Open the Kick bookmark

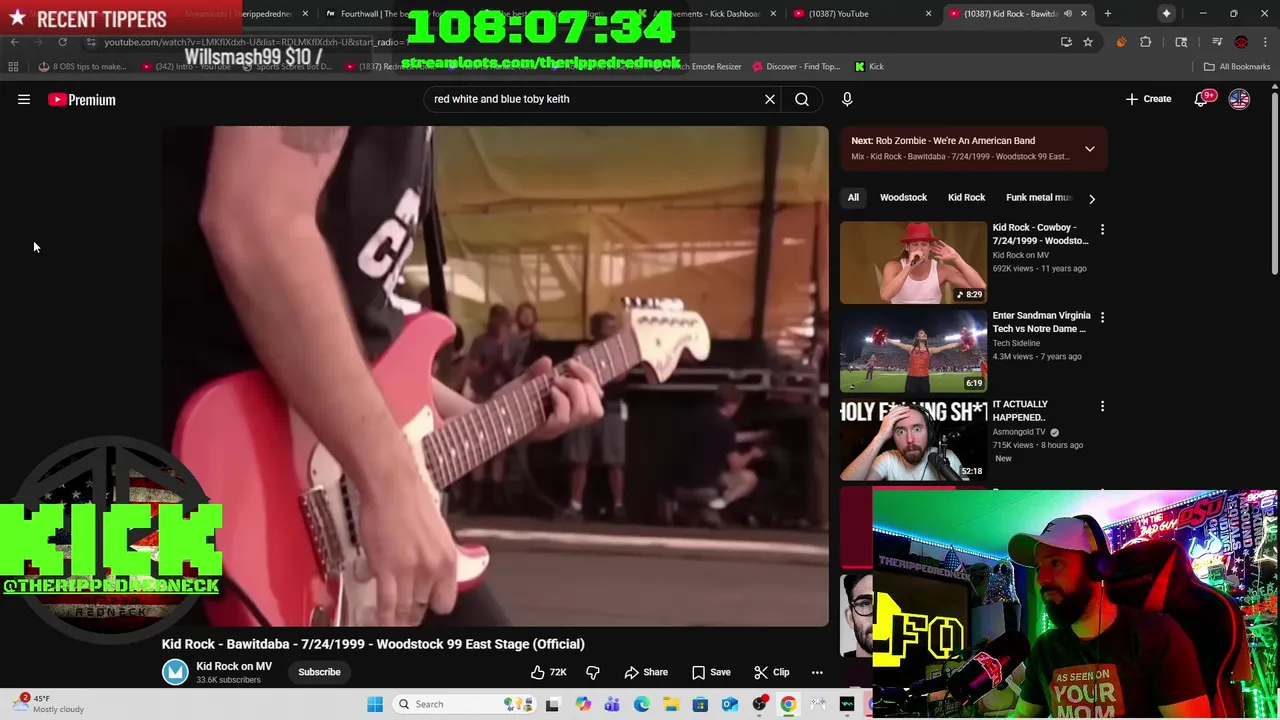point(869,66)
